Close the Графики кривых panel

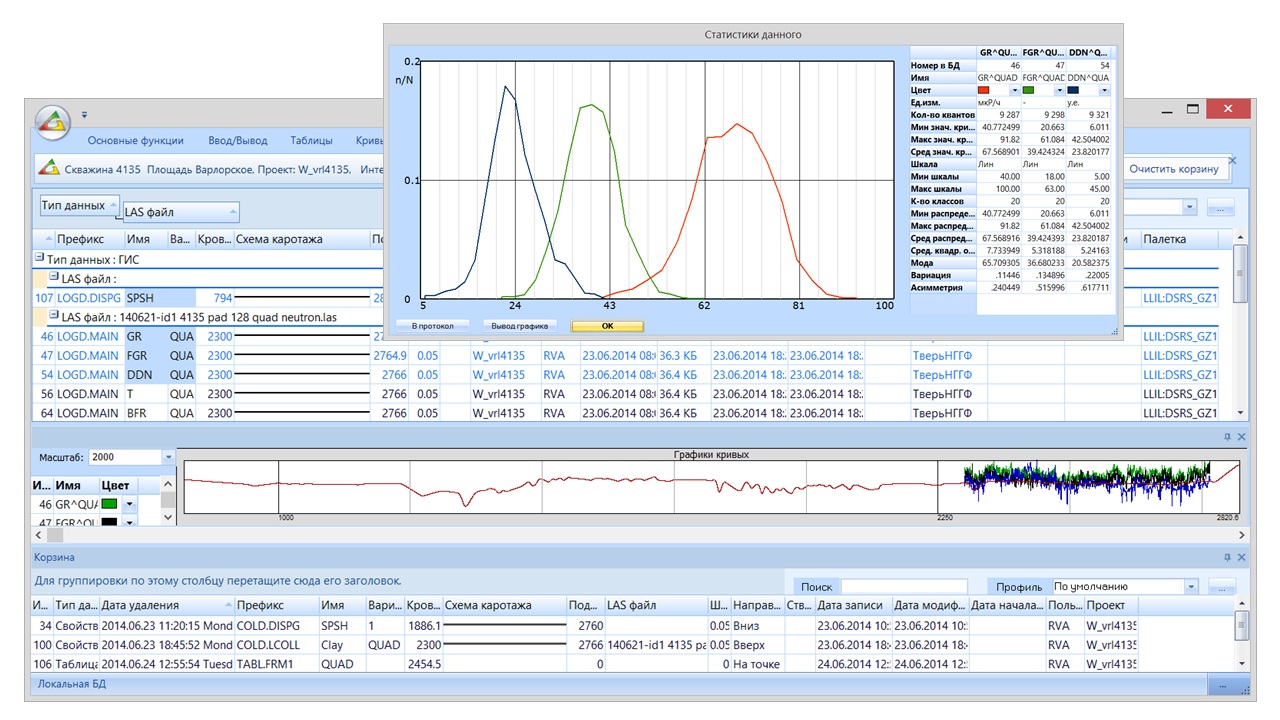(x=1242, y=437)
